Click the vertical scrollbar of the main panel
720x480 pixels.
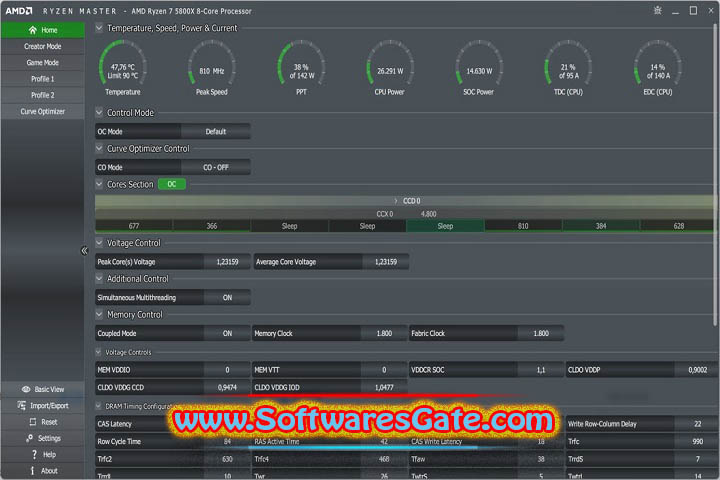click(x=715, y=175)
